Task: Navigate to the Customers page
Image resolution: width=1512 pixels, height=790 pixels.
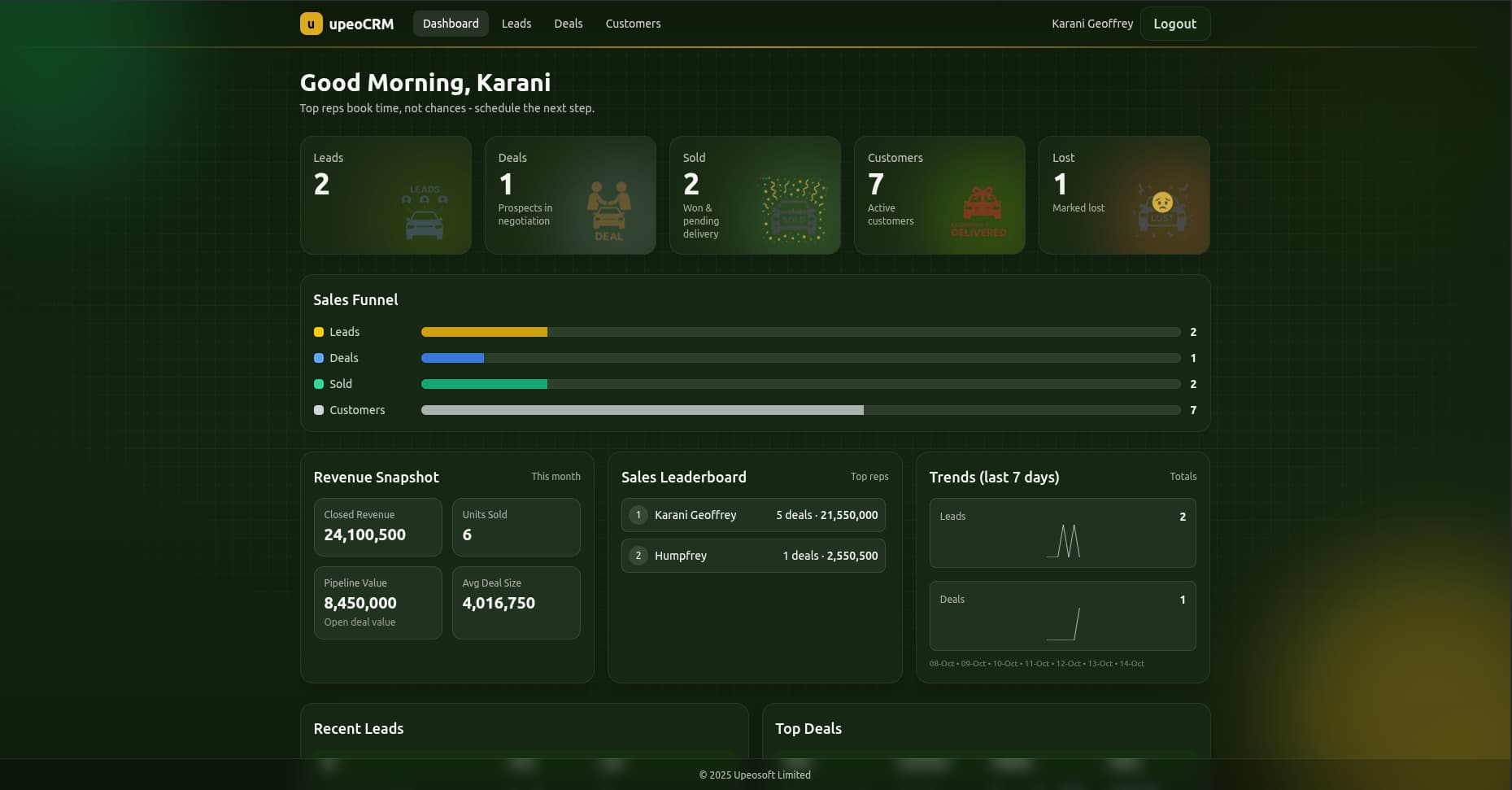Action: tap(633, 24)
